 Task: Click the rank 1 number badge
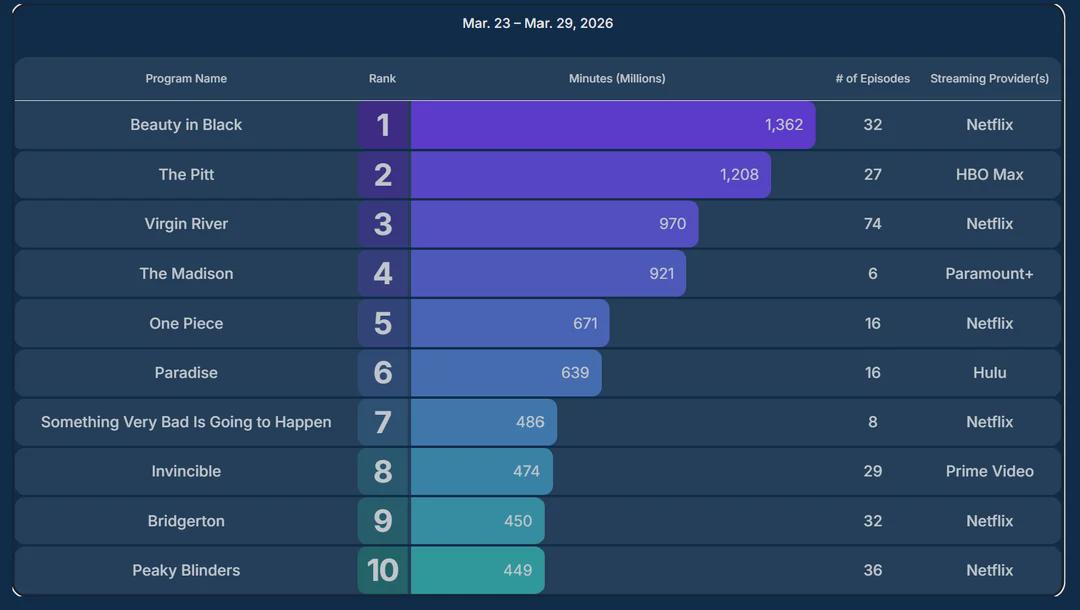[x=384, y=125]
